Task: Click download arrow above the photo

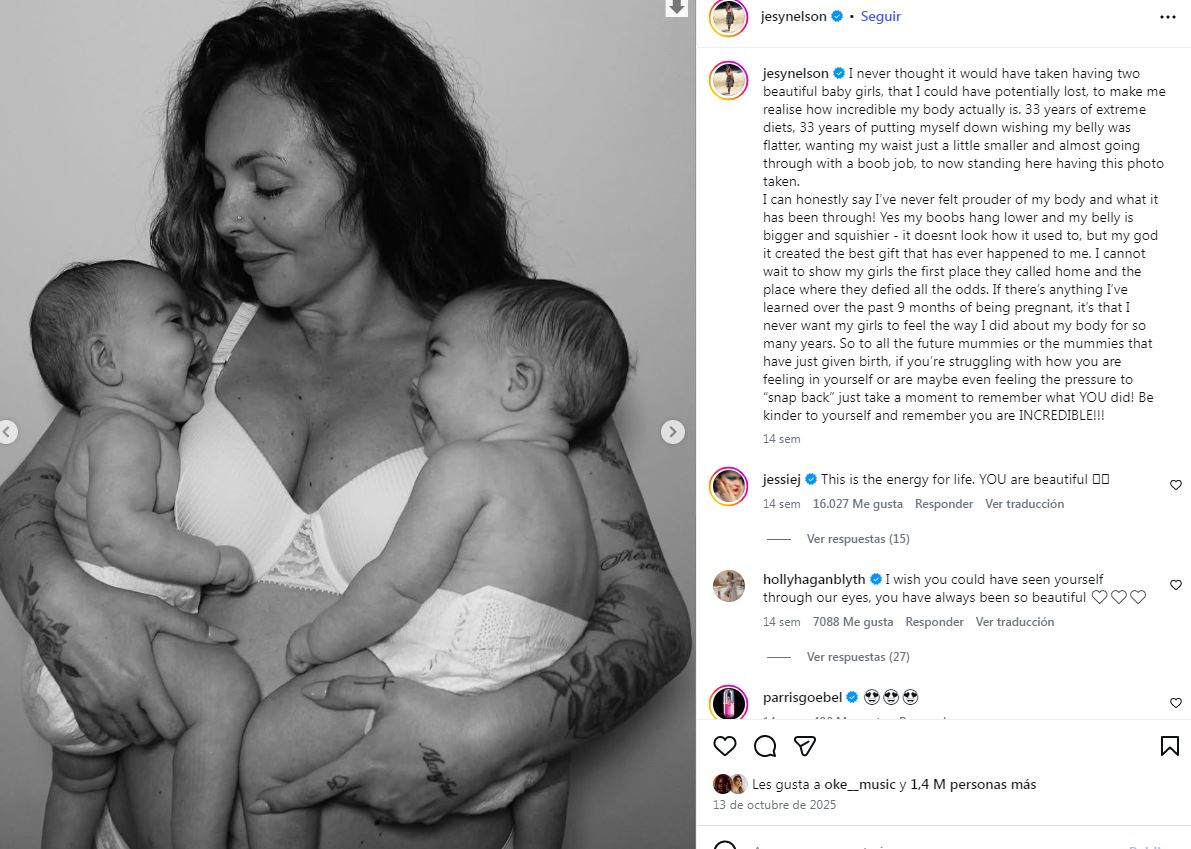Action: (x=676, y=8)
